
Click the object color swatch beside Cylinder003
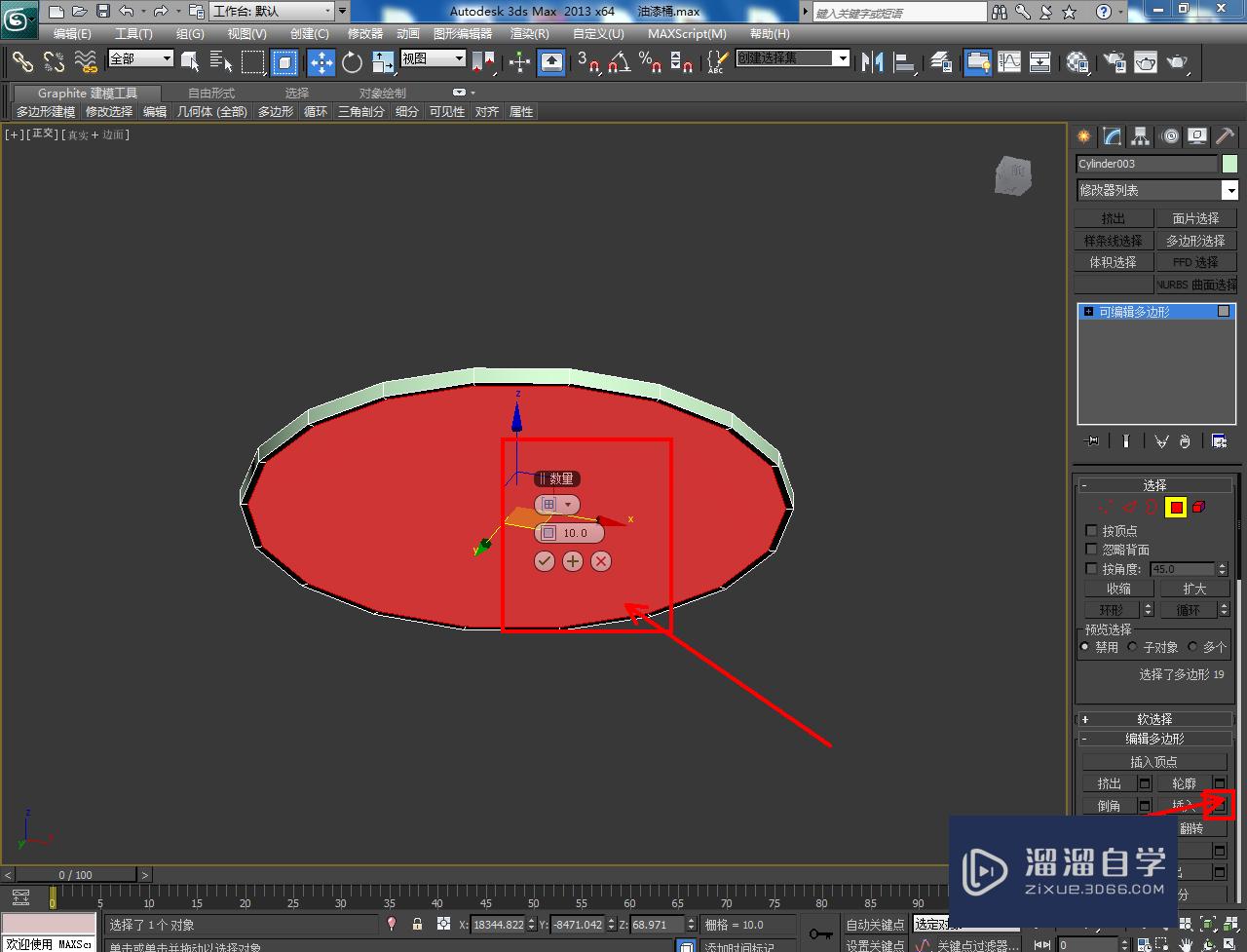pyautogui.click(x=1229, y=164)
